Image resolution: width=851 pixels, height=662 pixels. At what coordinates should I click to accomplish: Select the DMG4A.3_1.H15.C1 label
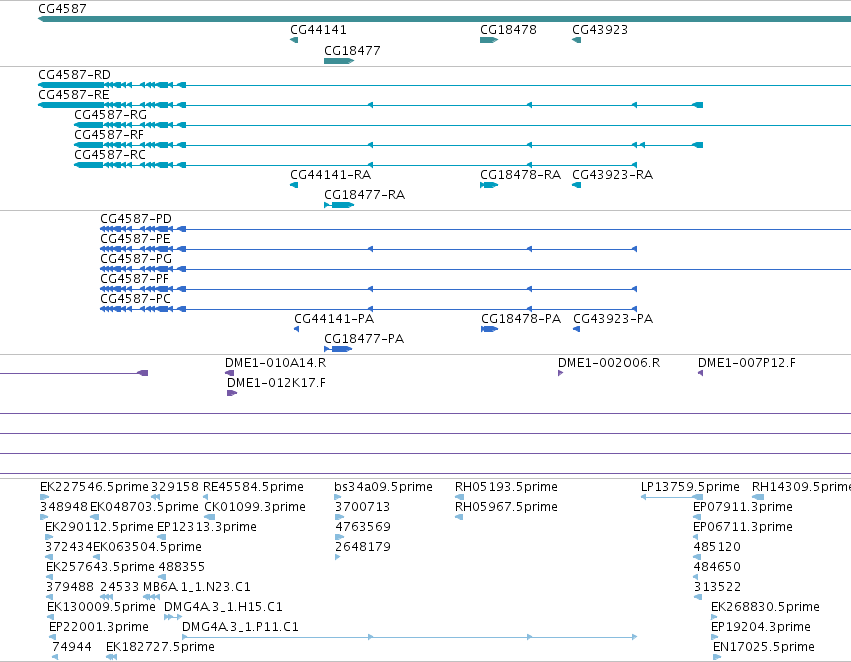tap(223, 607)
